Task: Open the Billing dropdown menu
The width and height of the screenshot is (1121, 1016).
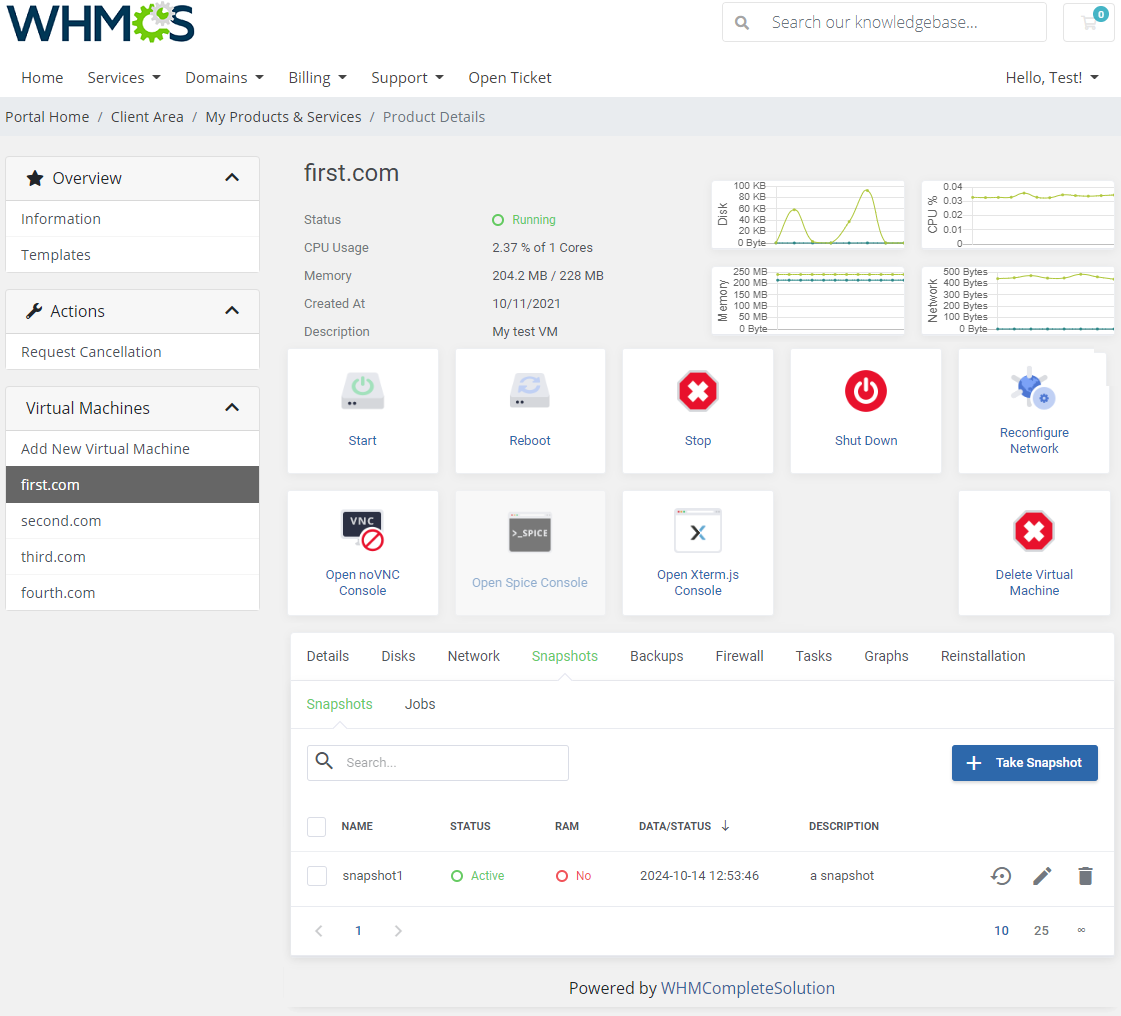Action: (317, 77)
